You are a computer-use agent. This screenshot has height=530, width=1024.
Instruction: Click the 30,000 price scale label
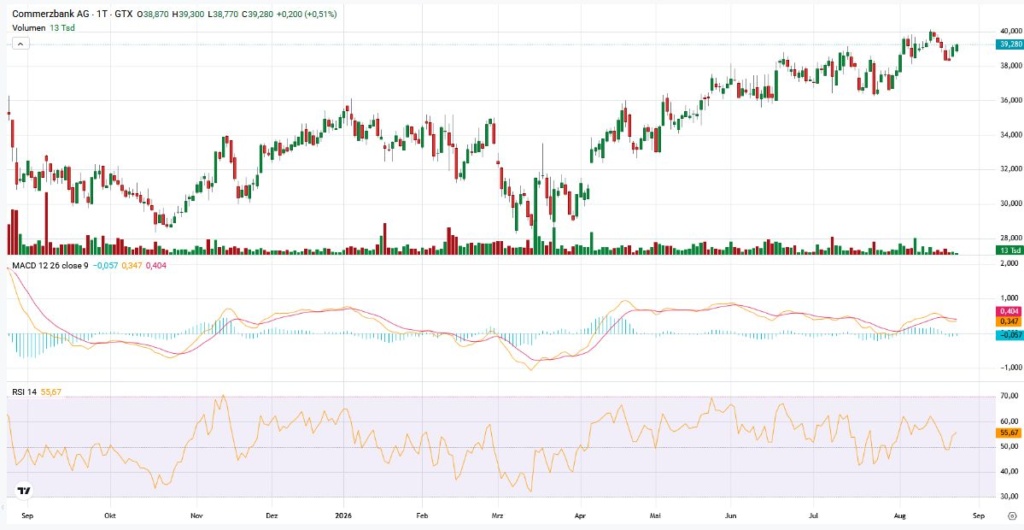click(x=1010, y=203)
